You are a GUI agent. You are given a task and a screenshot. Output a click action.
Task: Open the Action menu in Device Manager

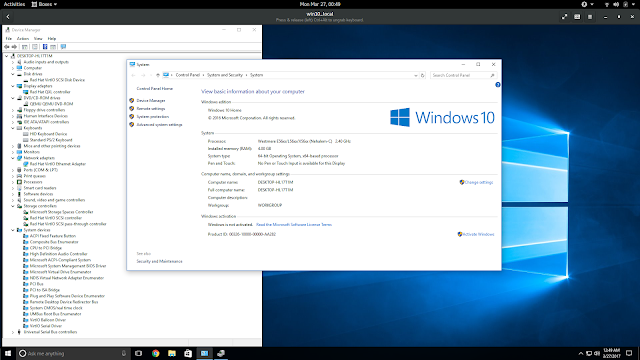coord(22,38)
